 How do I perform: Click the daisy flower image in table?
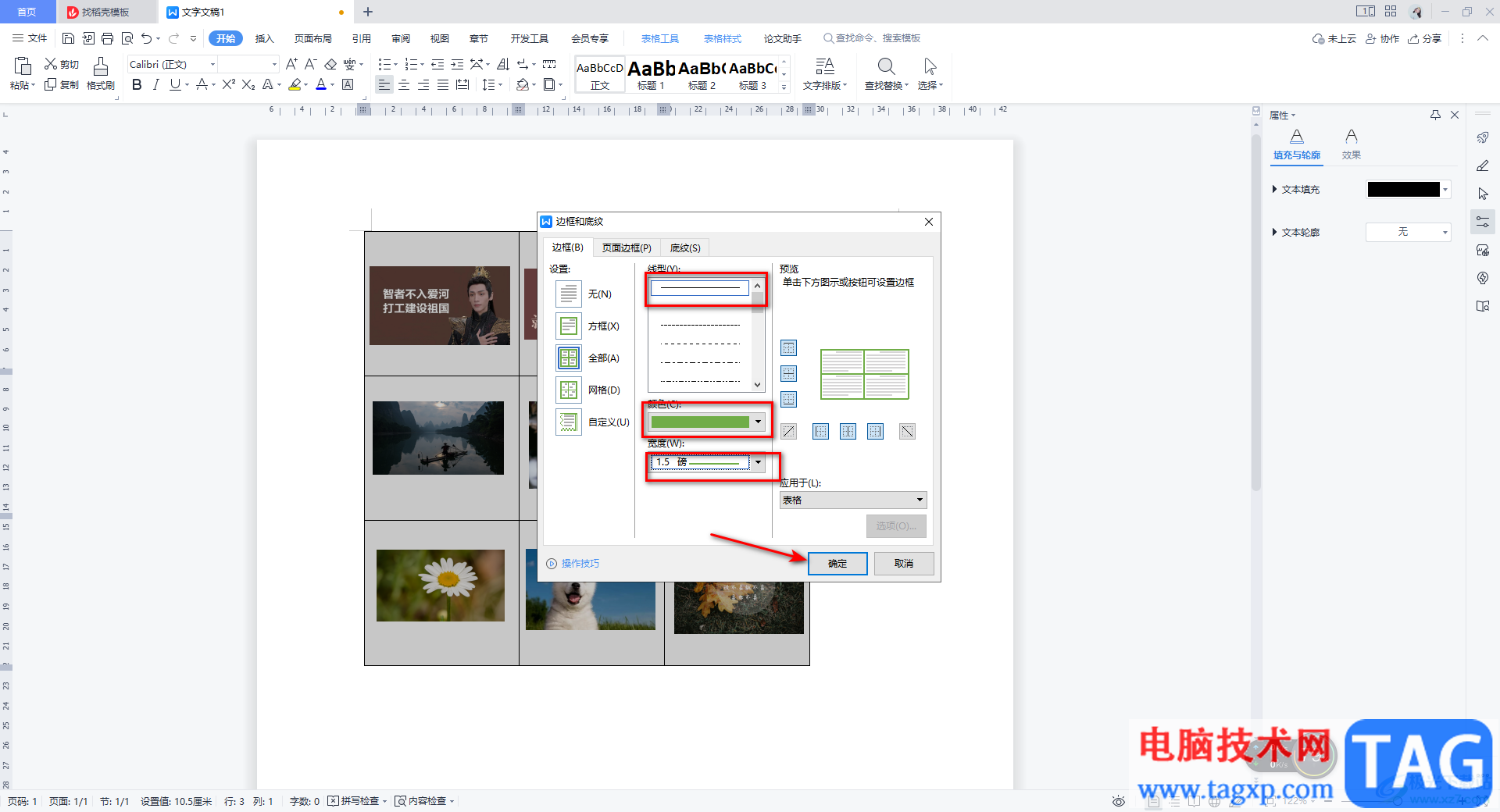coord(441,585)
